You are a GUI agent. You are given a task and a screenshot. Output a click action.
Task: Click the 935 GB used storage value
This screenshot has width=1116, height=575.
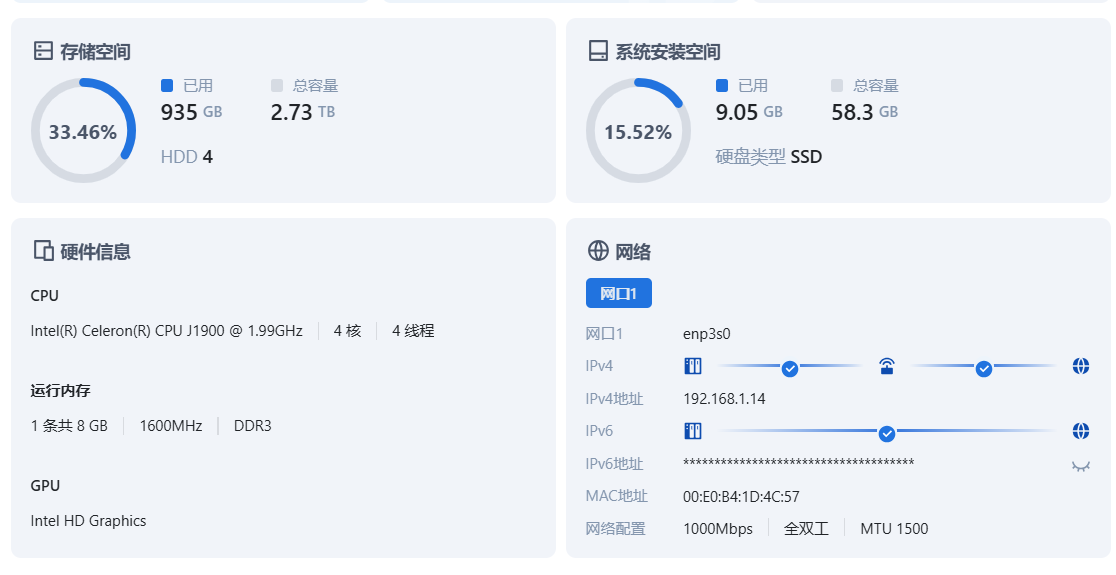[x=191, y=112]
